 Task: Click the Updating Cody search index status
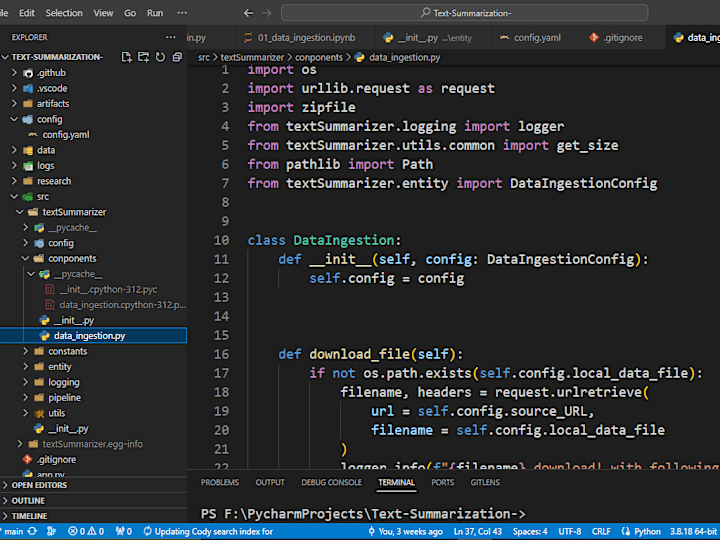[x=208, y=531]
